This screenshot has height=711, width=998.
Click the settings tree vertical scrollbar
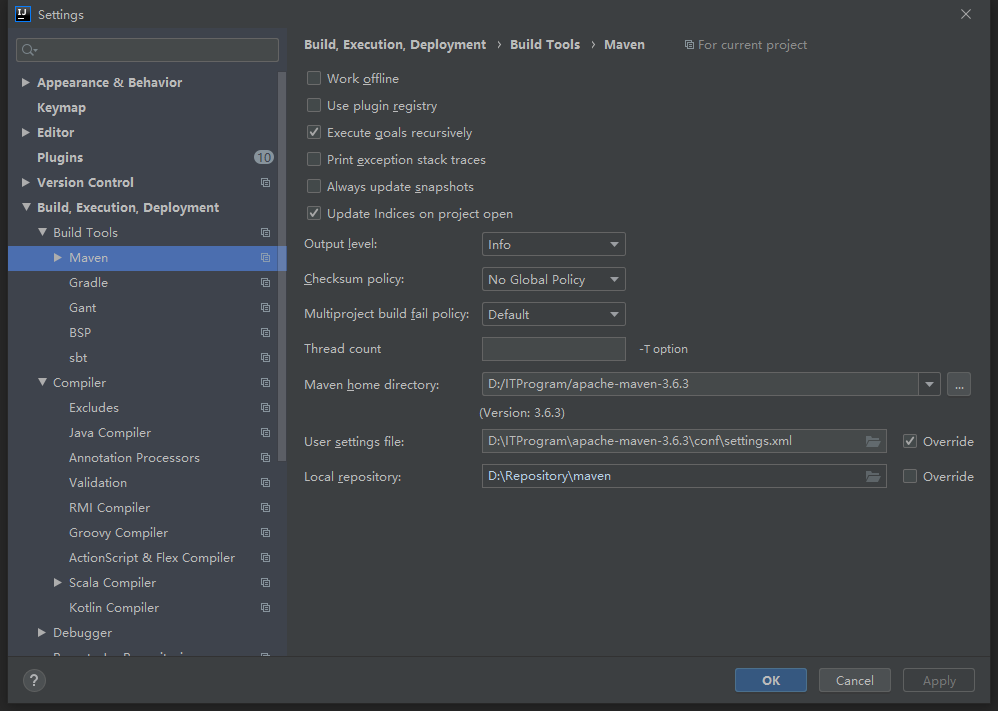282,266
